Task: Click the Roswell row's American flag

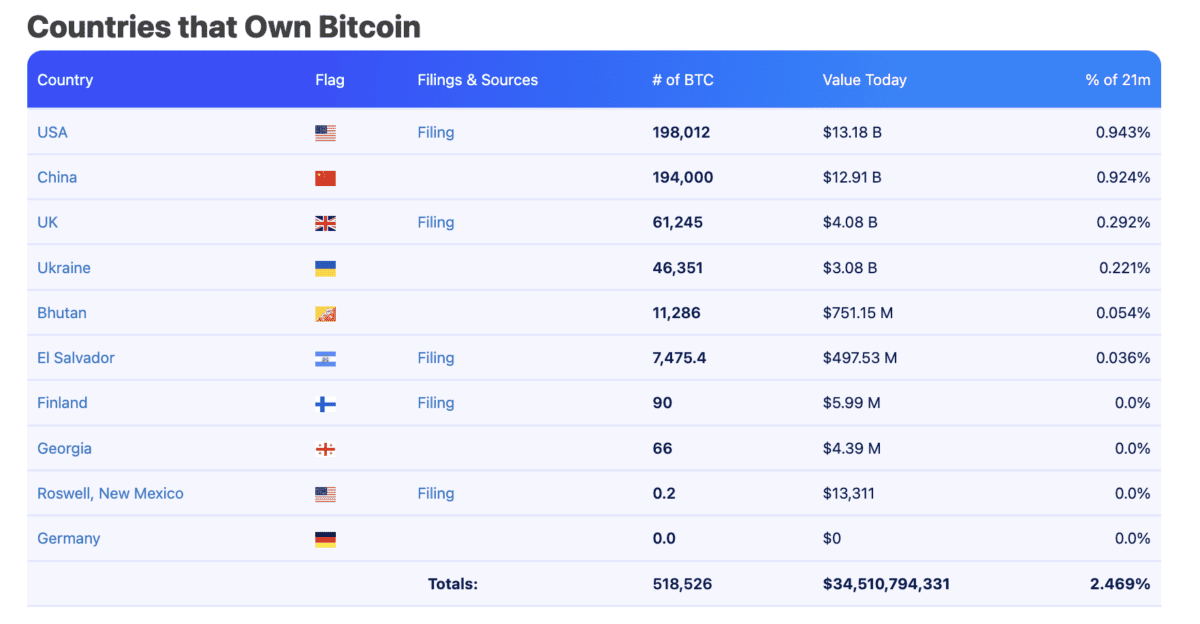Action: coord(325,493)
